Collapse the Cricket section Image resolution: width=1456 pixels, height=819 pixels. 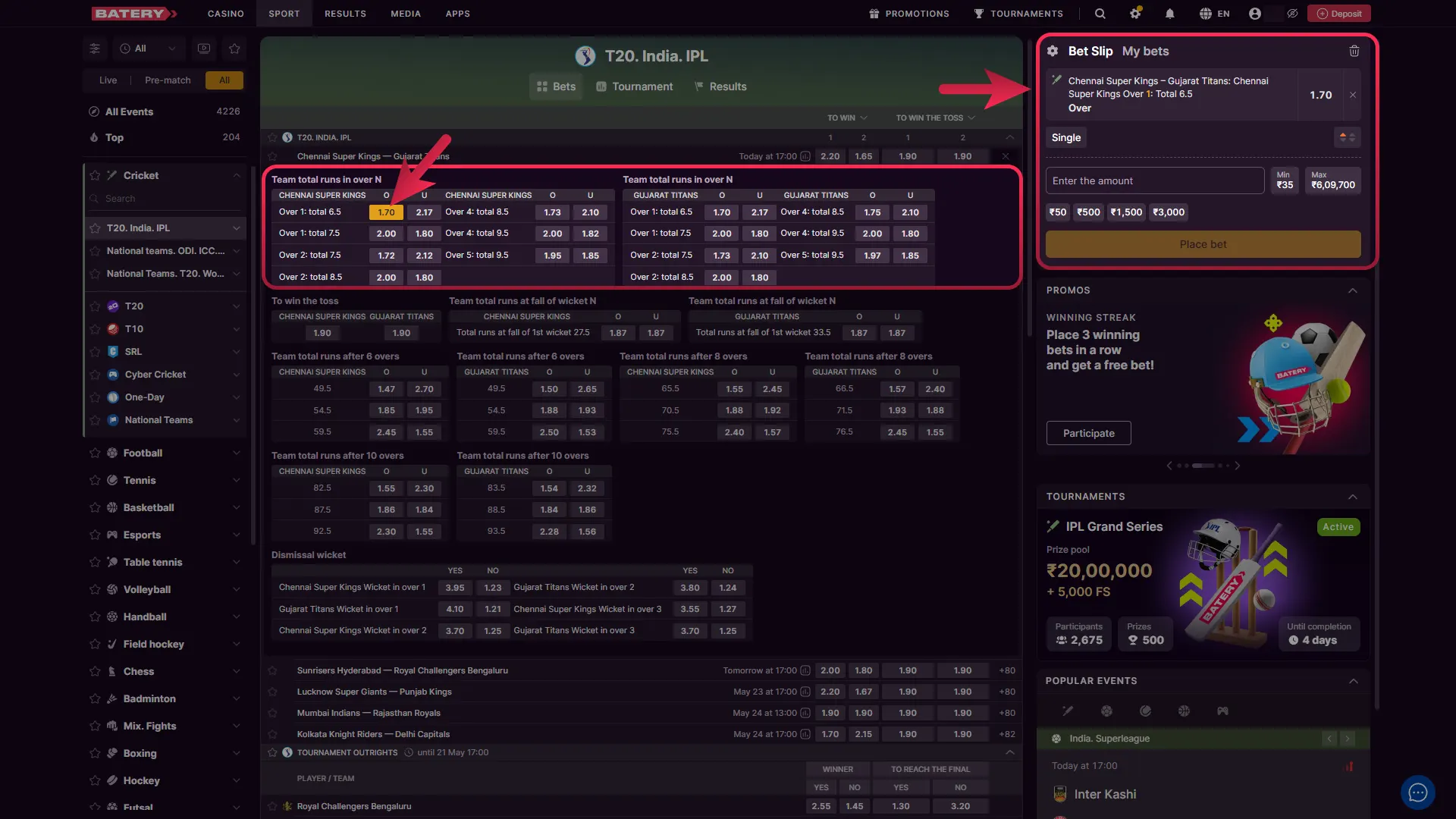pos(237,175)
